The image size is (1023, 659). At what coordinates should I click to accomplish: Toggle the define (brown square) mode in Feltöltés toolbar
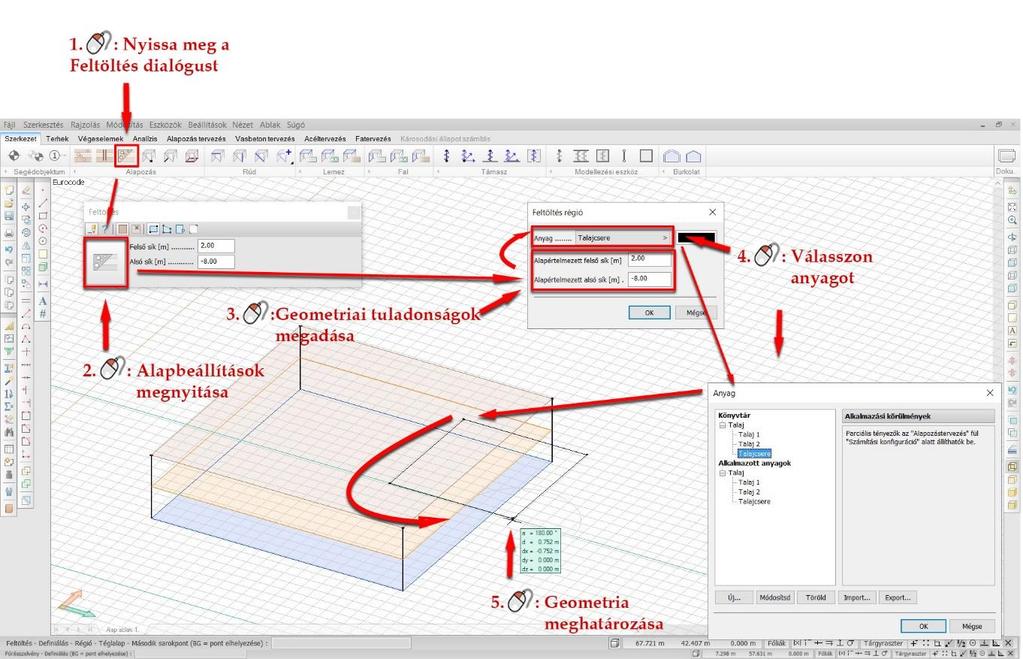pos(122,229)
